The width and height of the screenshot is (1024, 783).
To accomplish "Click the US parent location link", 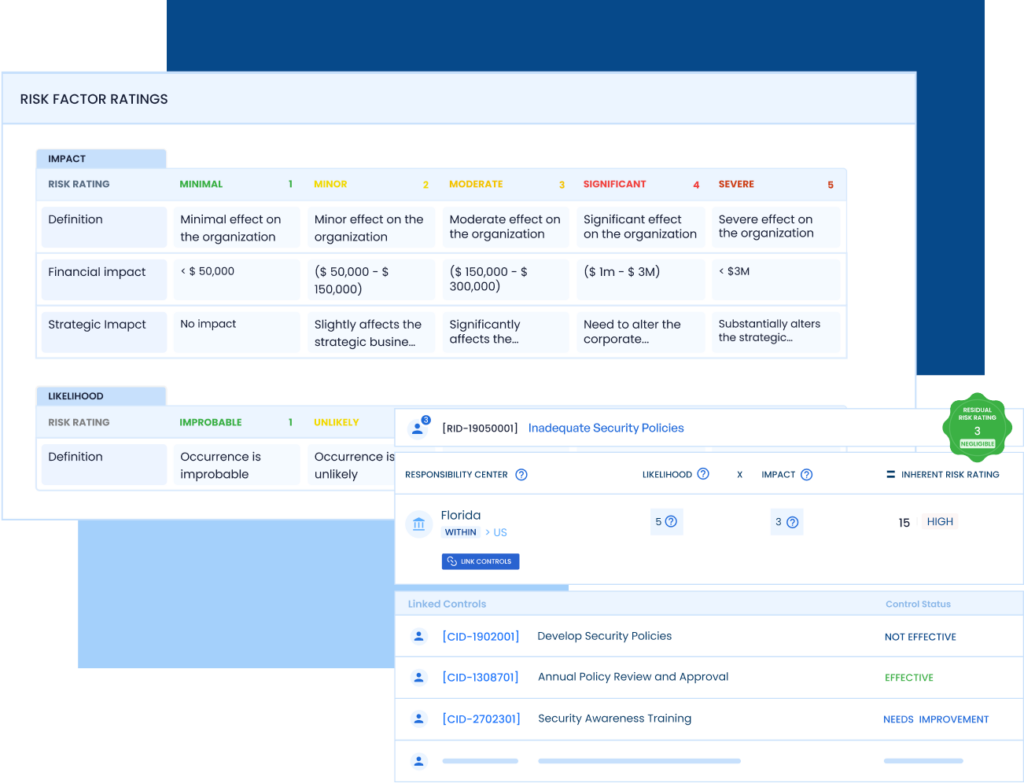I will pos(500,533).
